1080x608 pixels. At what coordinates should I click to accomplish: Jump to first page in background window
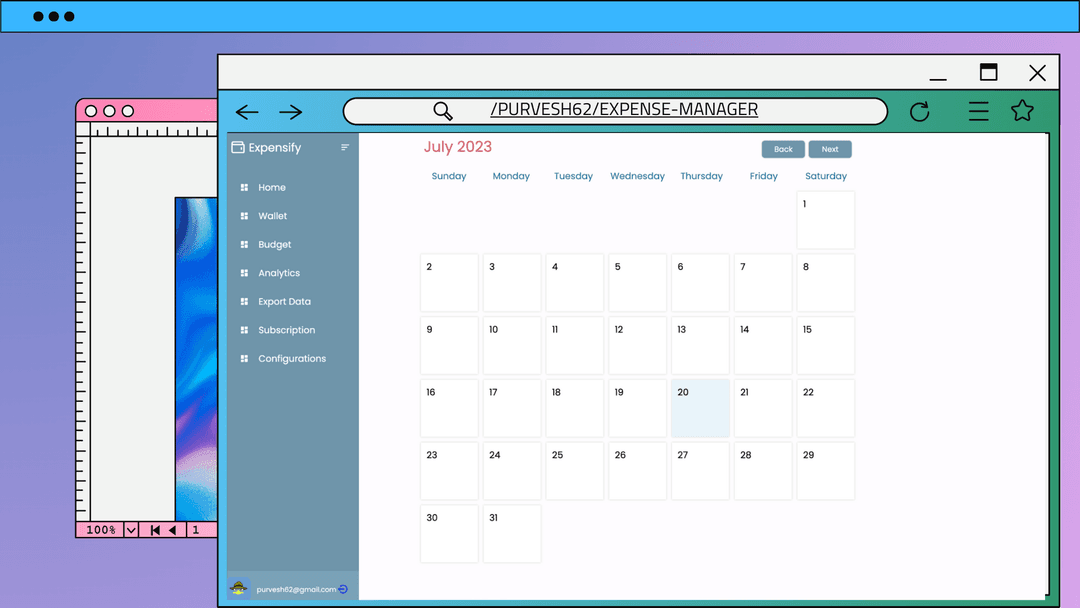pyautogui.click(x=155, y=530)
